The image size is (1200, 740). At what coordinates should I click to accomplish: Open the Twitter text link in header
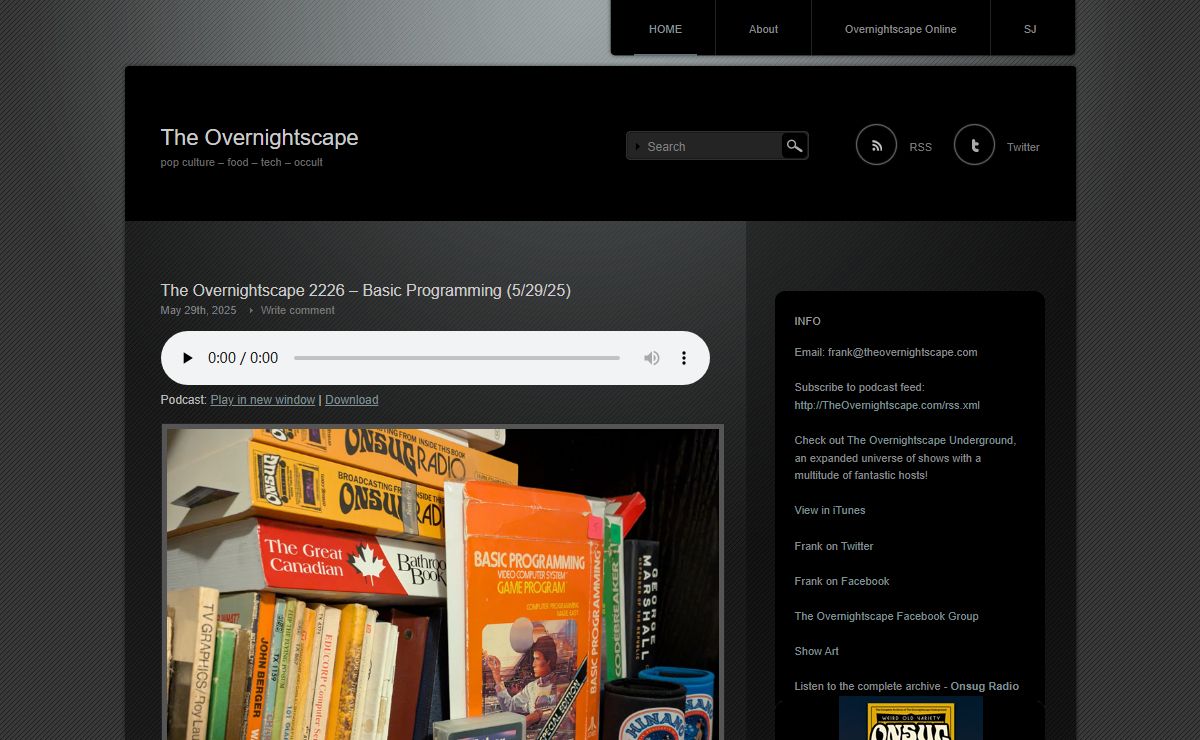coord(1023,147)
